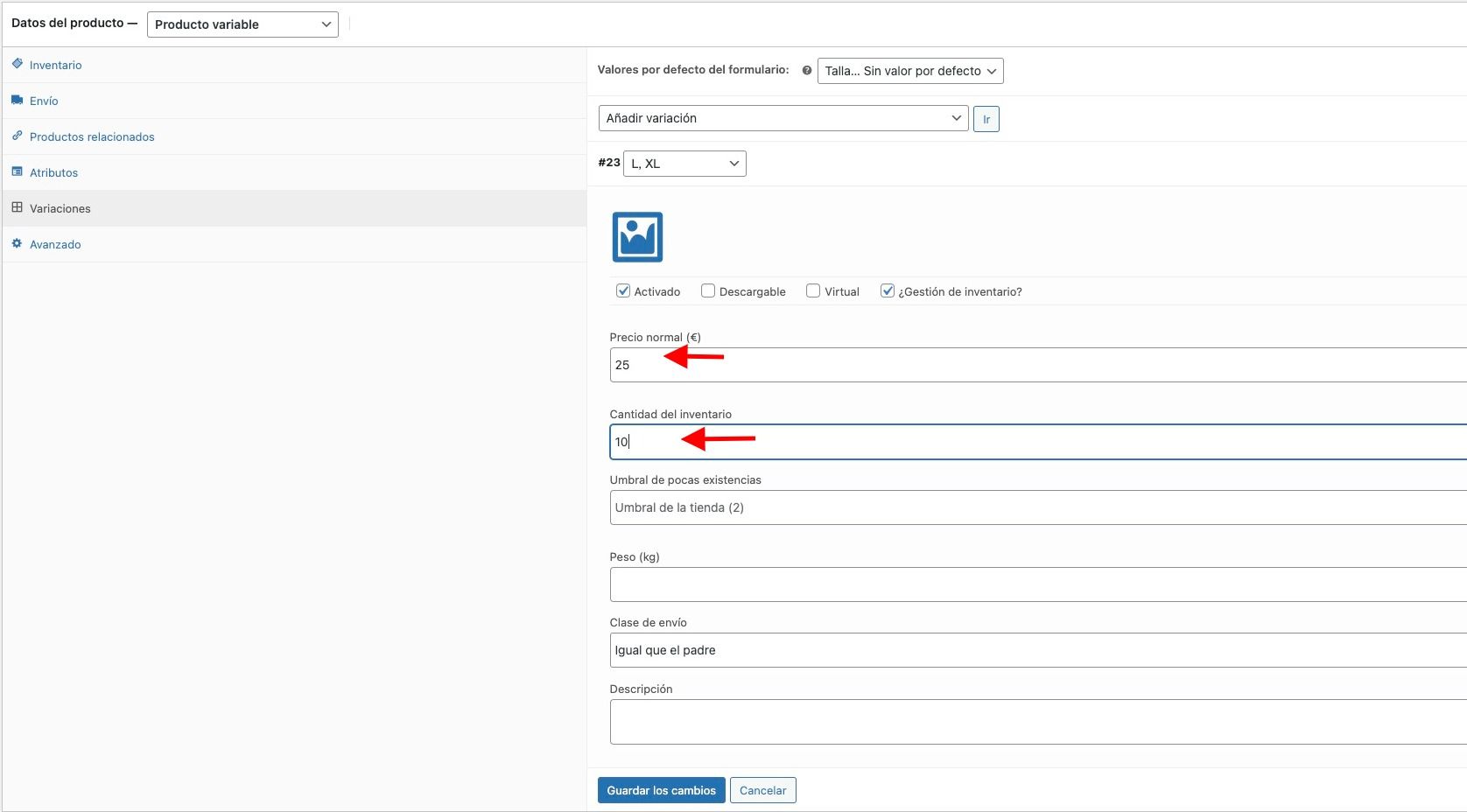Click the Avanzado gear icon
This screenshot has width=1467, height=812.
tap(17, 243)
